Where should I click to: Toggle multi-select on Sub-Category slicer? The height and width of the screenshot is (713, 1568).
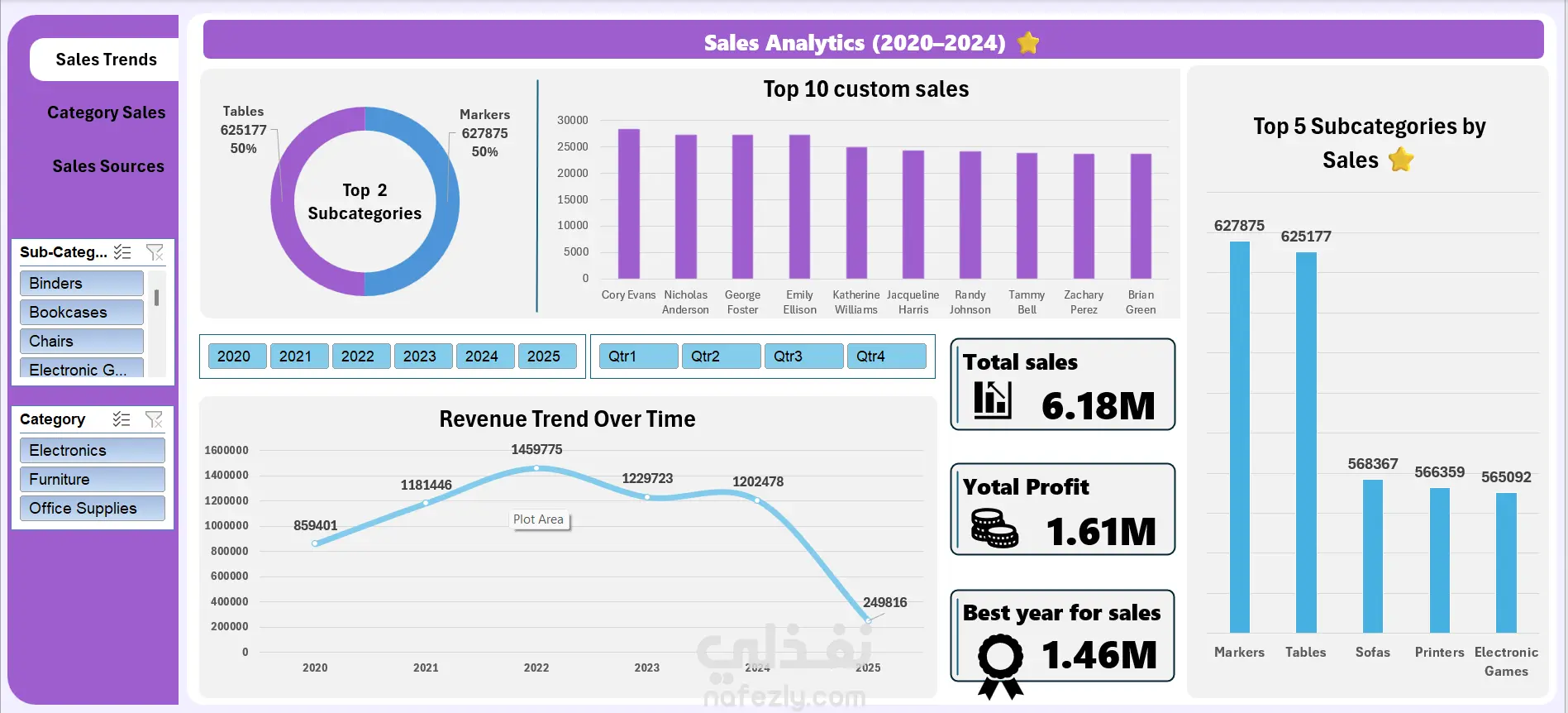point(122,252)
